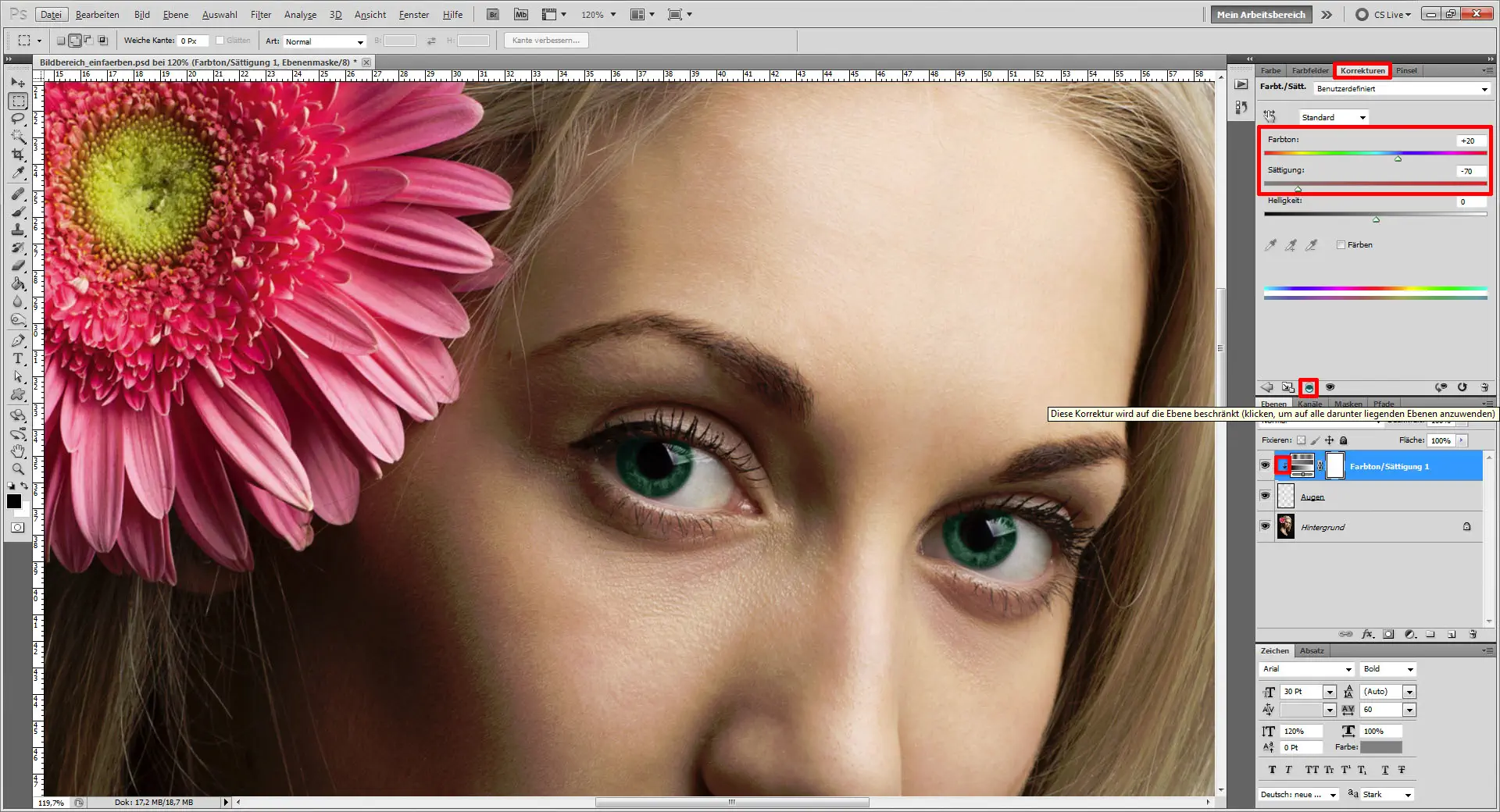Click the Kante verbessern button
This screenshot has width=1500, height=812.
545,41
